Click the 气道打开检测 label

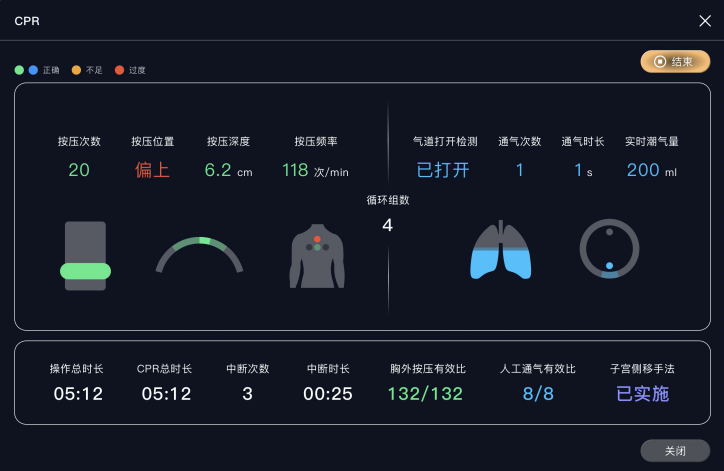(x=445, y=141)
